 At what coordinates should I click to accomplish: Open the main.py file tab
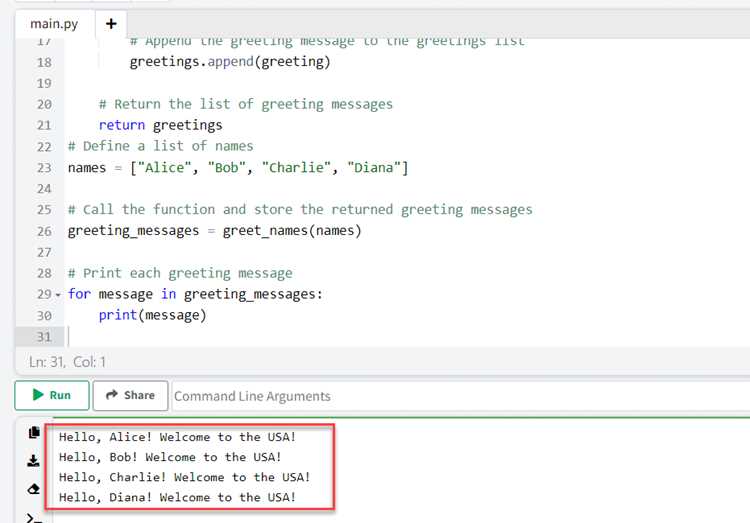54,24
